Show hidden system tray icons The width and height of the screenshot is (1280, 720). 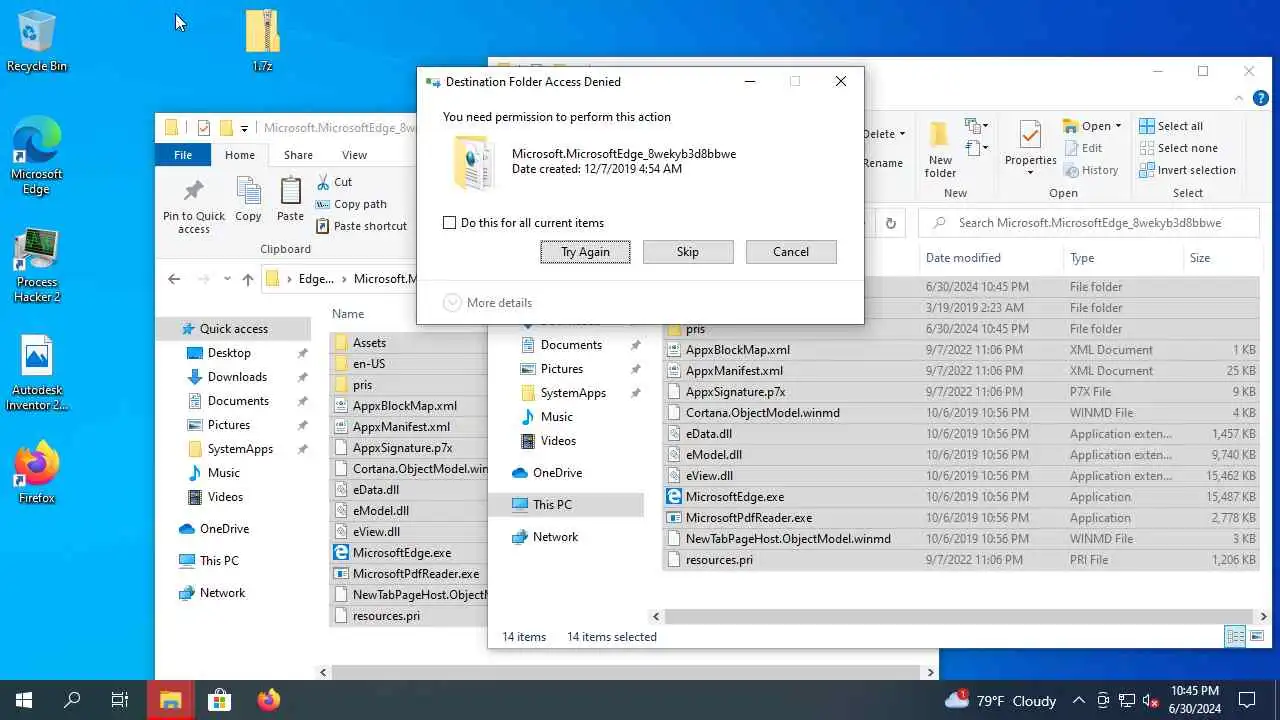tap(1079, 700)
